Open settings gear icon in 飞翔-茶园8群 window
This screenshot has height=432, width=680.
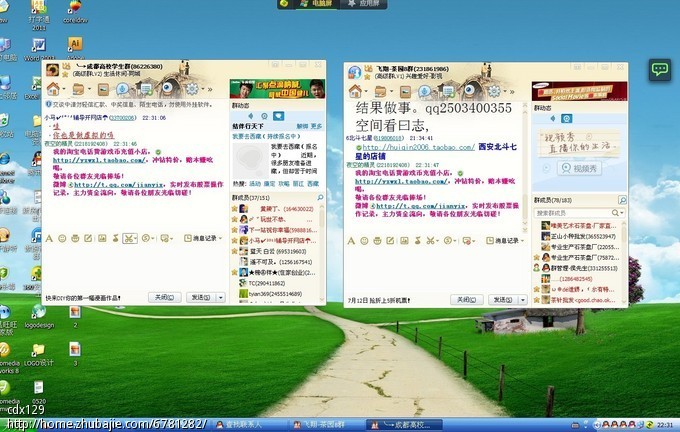(x=494, y=92)
